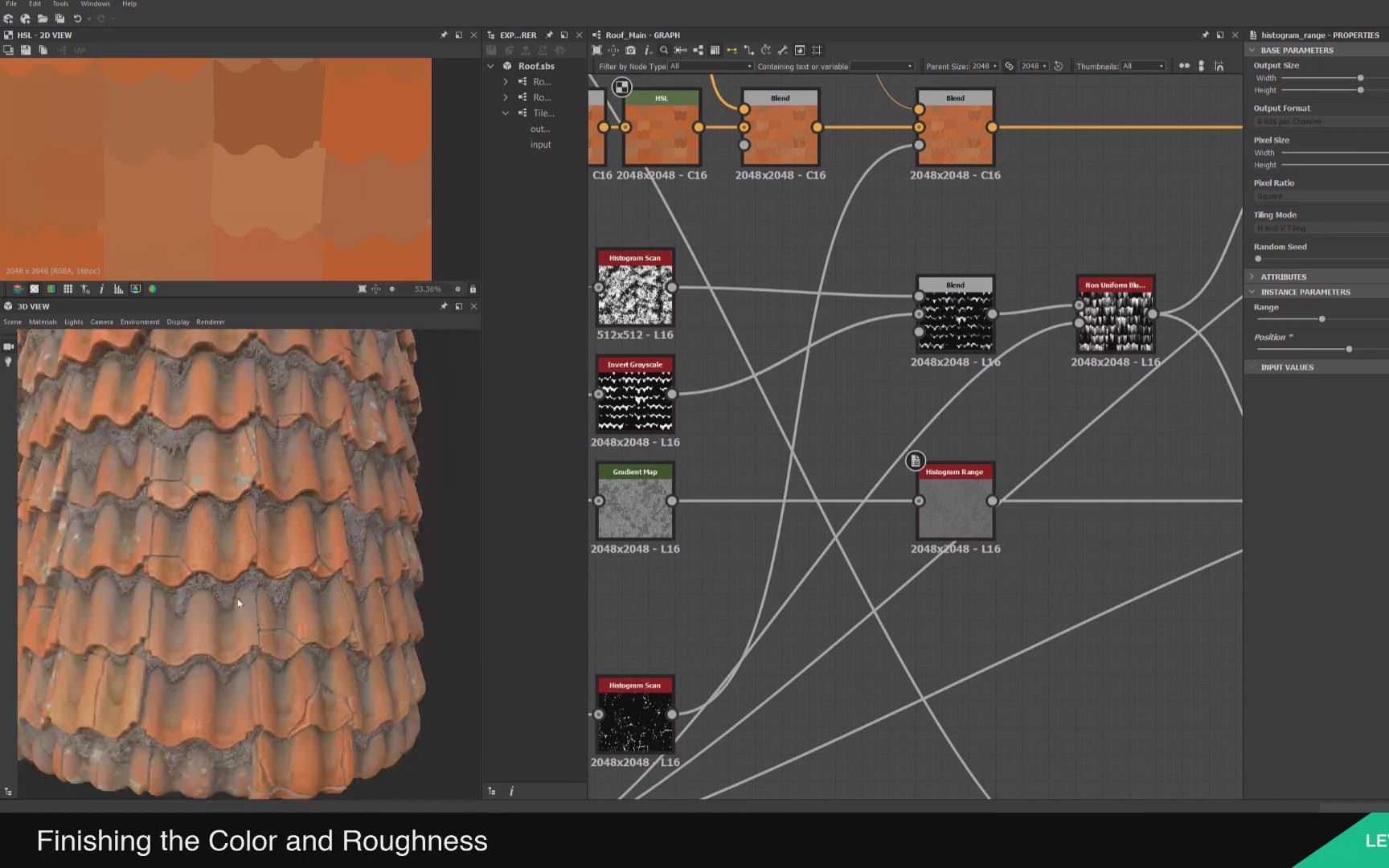
Task: Toggle the histogram icon in 2D view
Action: pos(118,289)
